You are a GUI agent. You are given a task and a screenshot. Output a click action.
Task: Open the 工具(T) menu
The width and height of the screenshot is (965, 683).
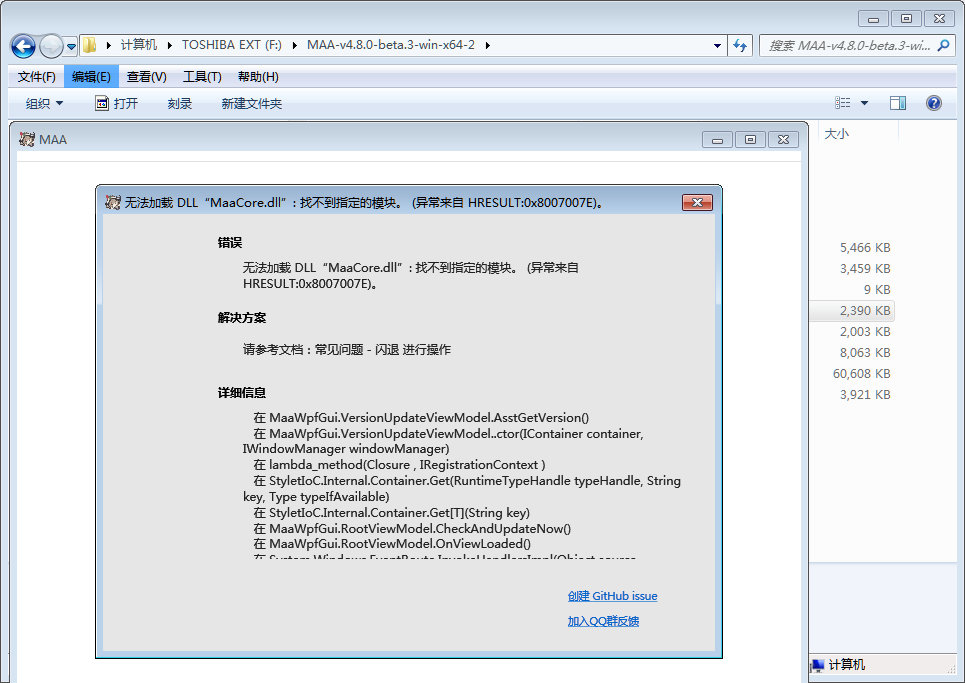(201, 76)
